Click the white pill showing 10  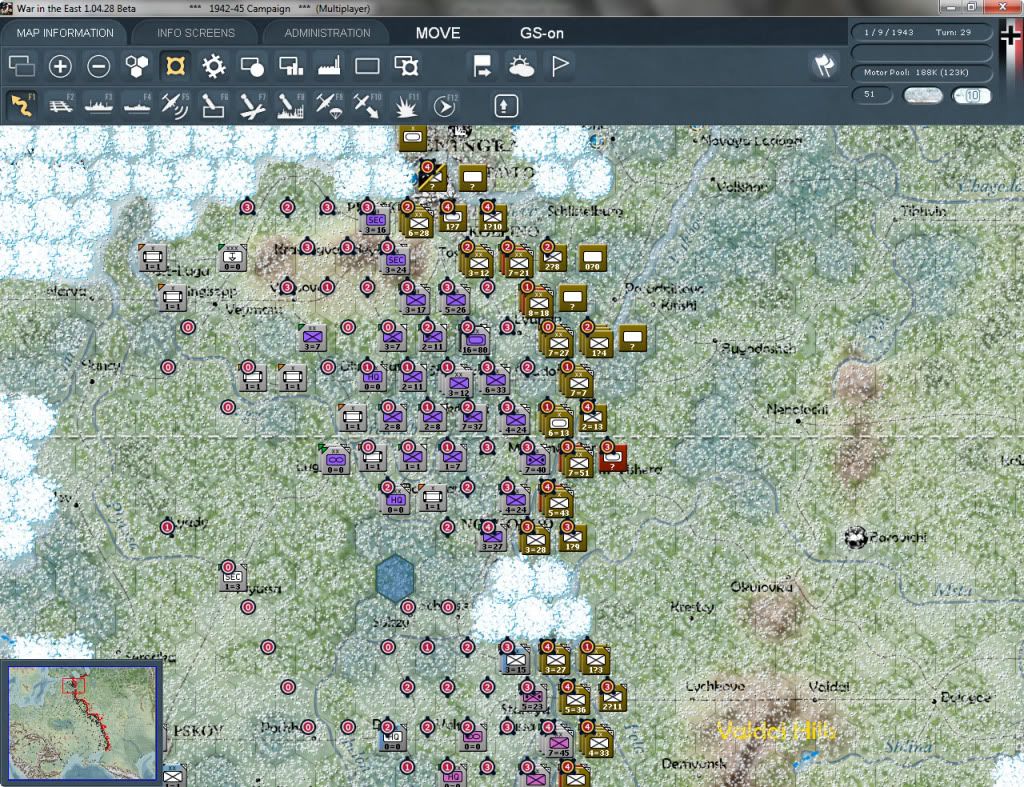pyautogui.click(x=971, y=95)
